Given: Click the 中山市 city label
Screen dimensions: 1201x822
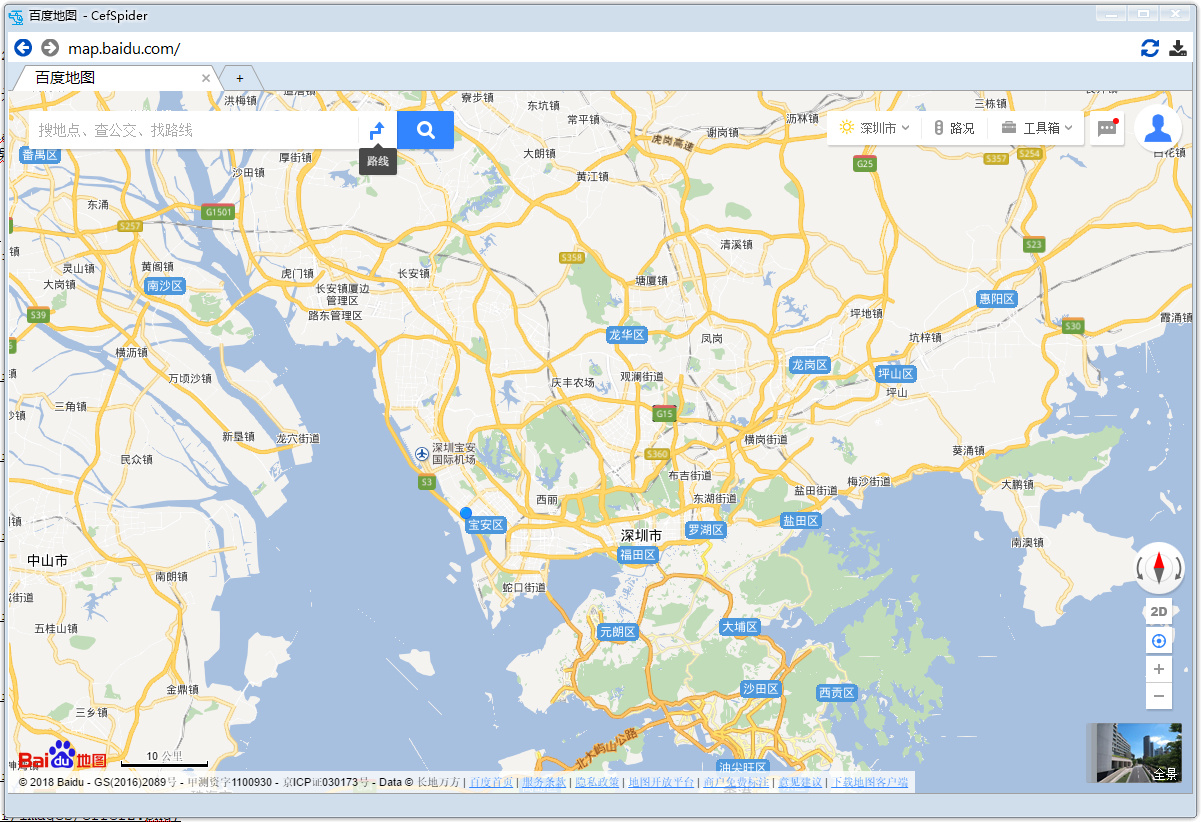Looking at the screenshot, I should [48, 561].
